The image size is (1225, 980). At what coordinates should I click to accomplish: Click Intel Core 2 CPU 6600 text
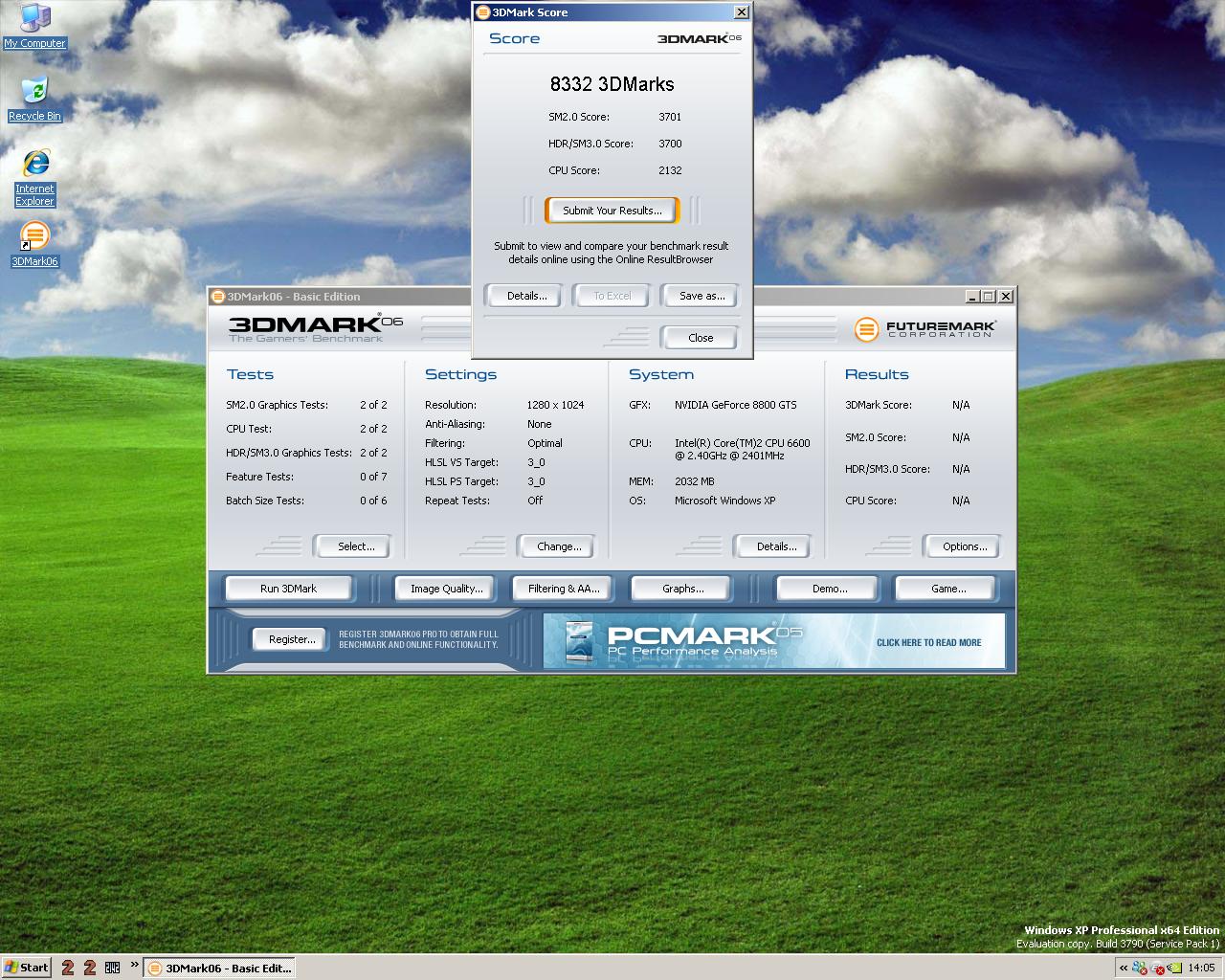[x=742, y=450]
